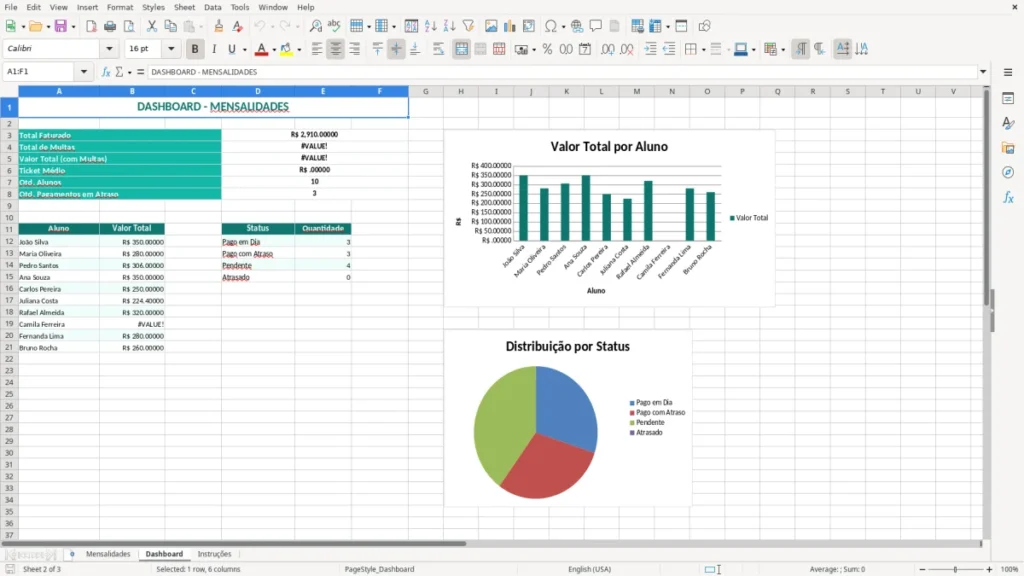Toggle Underline formatting
Screen dimensions: 1024x576
coord(231,49)
